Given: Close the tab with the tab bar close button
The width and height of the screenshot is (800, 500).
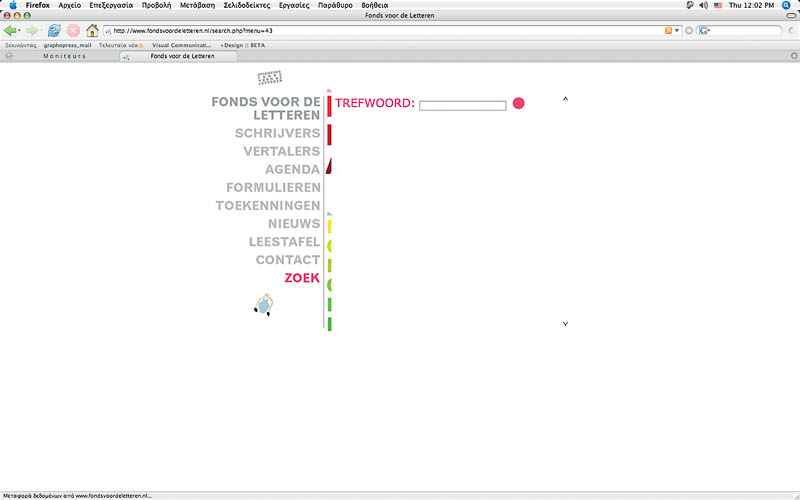Looking at the screenshot, I should pyautogui.click(x=794, y=56).
